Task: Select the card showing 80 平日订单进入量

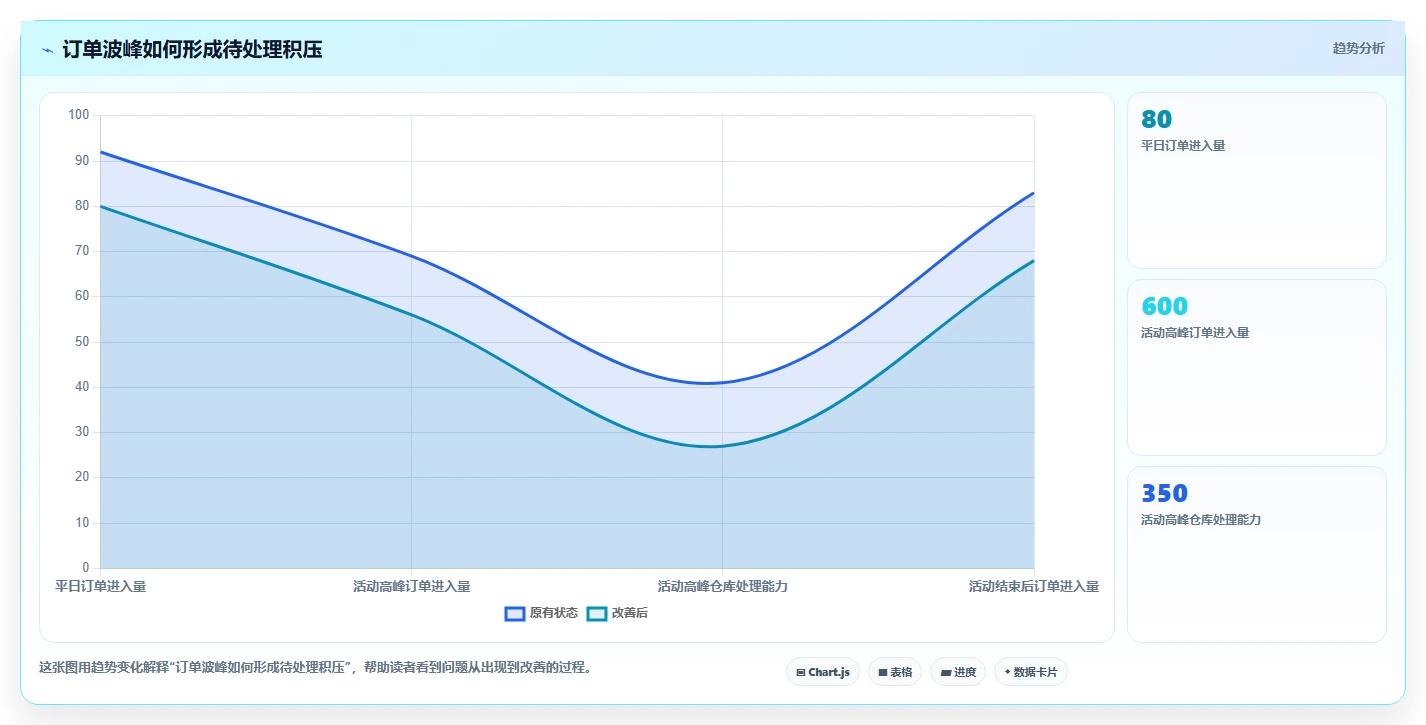Action: (1256, 180)
